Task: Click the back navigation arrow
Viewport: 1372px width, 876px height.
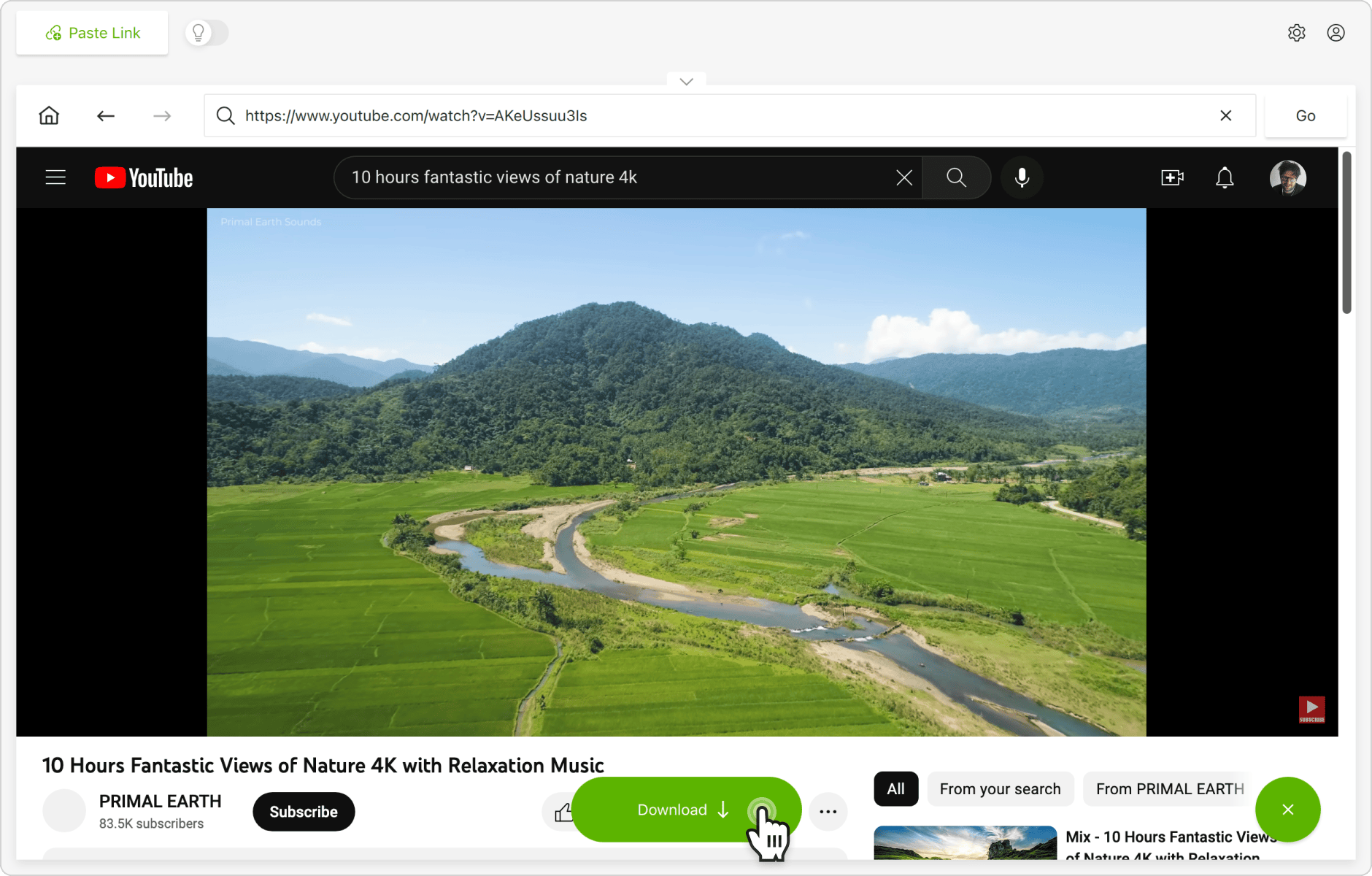Action: point(105,115)
